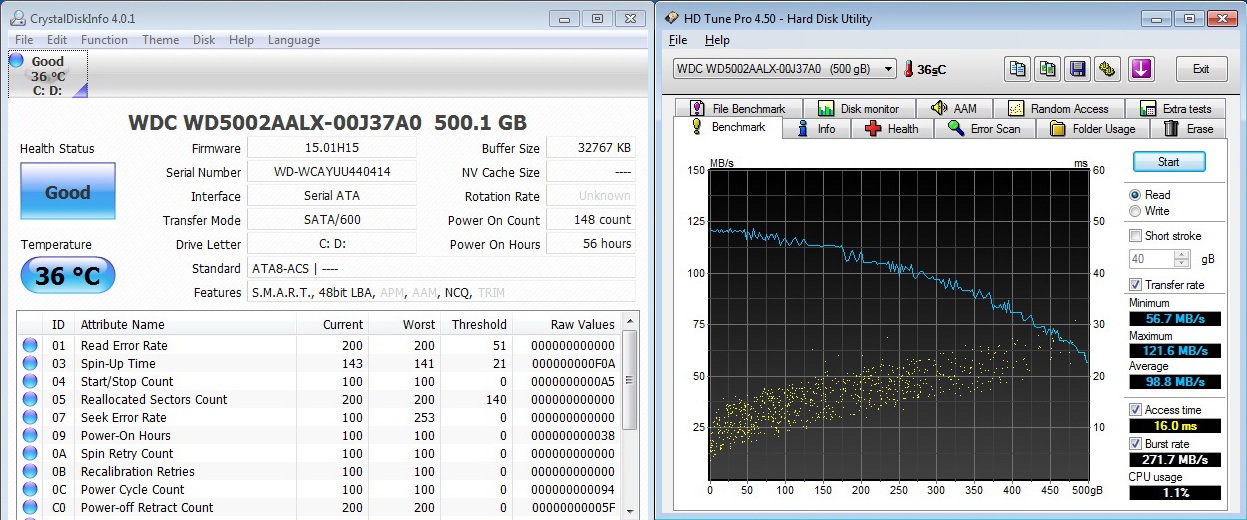Click the short stroke gB spinner arrows
This screenshot has width=1247, height=520.
point(1183,258)
